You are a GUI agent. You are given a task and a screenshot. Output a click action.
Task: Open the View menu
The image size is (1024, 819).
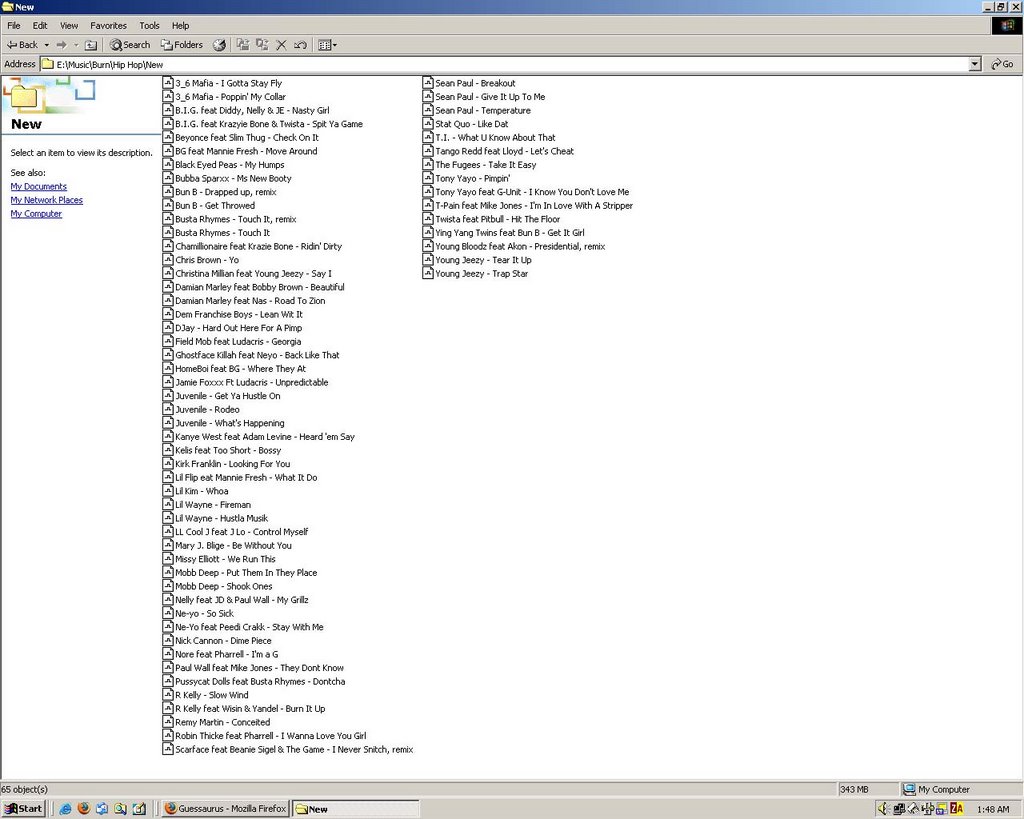[69, 25]
